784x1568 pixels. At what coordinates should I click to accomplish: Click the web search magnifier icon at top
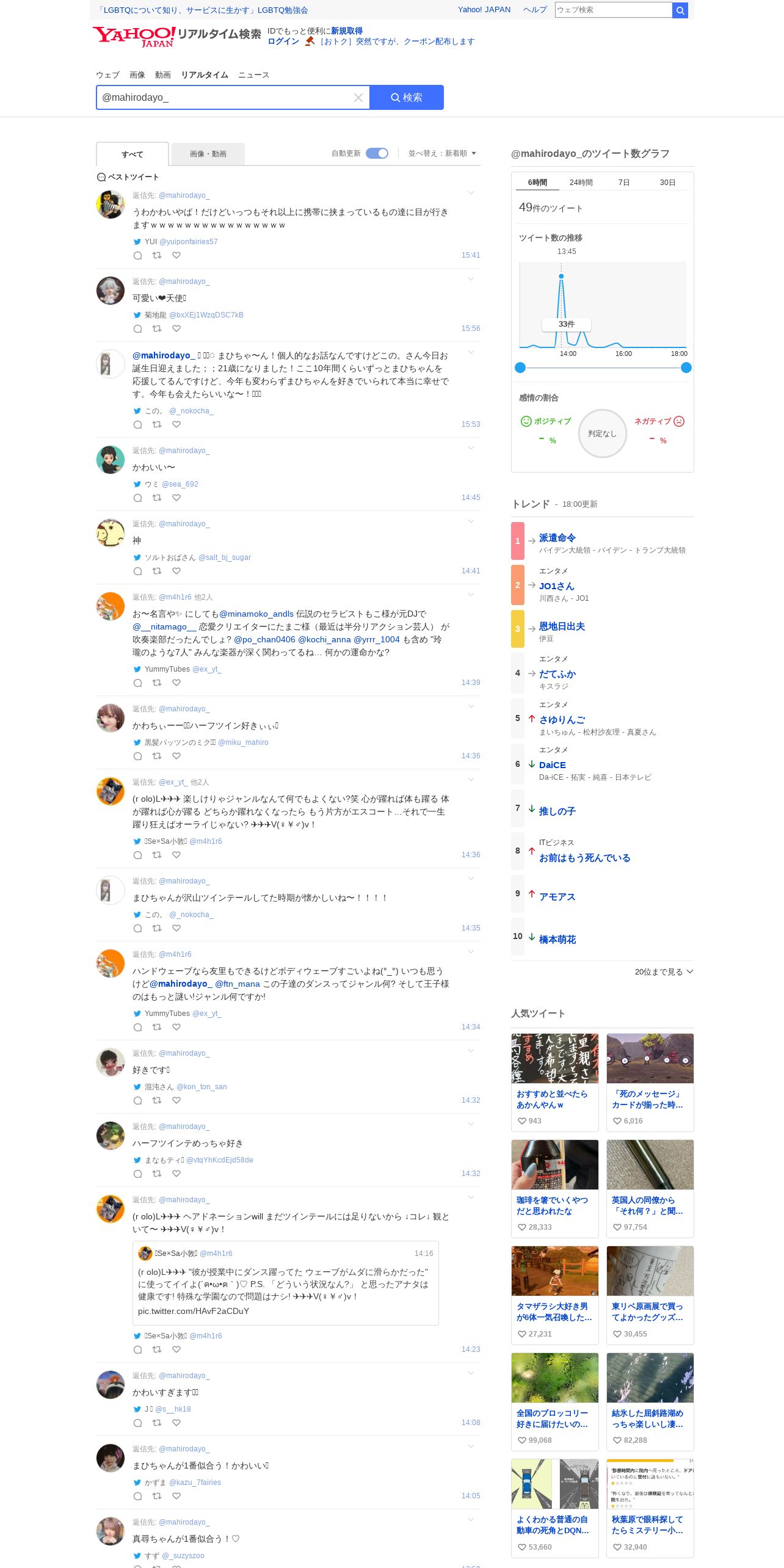coord(680,10)
